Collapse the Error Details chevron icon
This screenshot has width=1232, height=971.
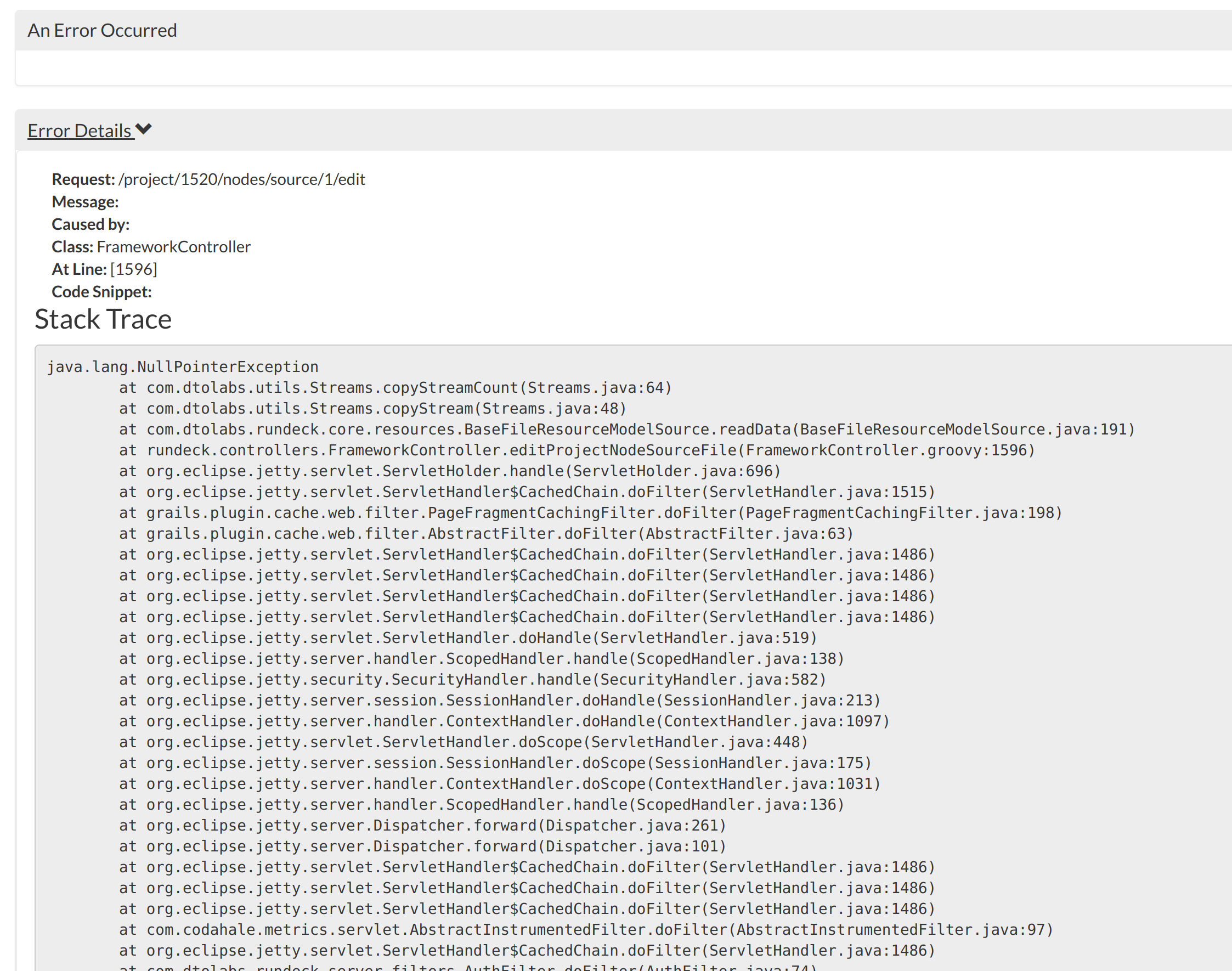[x=144, y=129]
